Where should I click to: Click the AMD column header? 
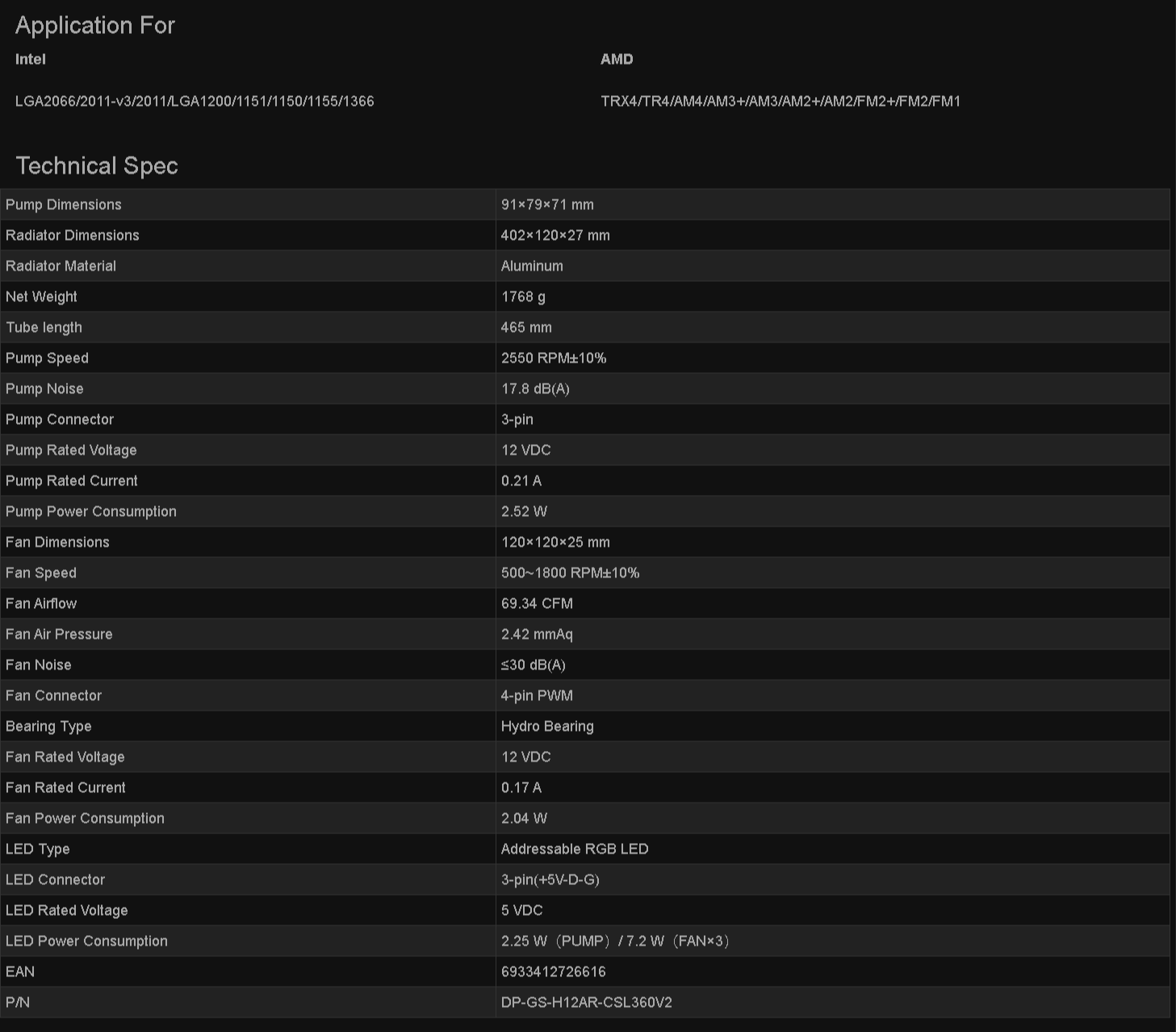pos(617,59)
